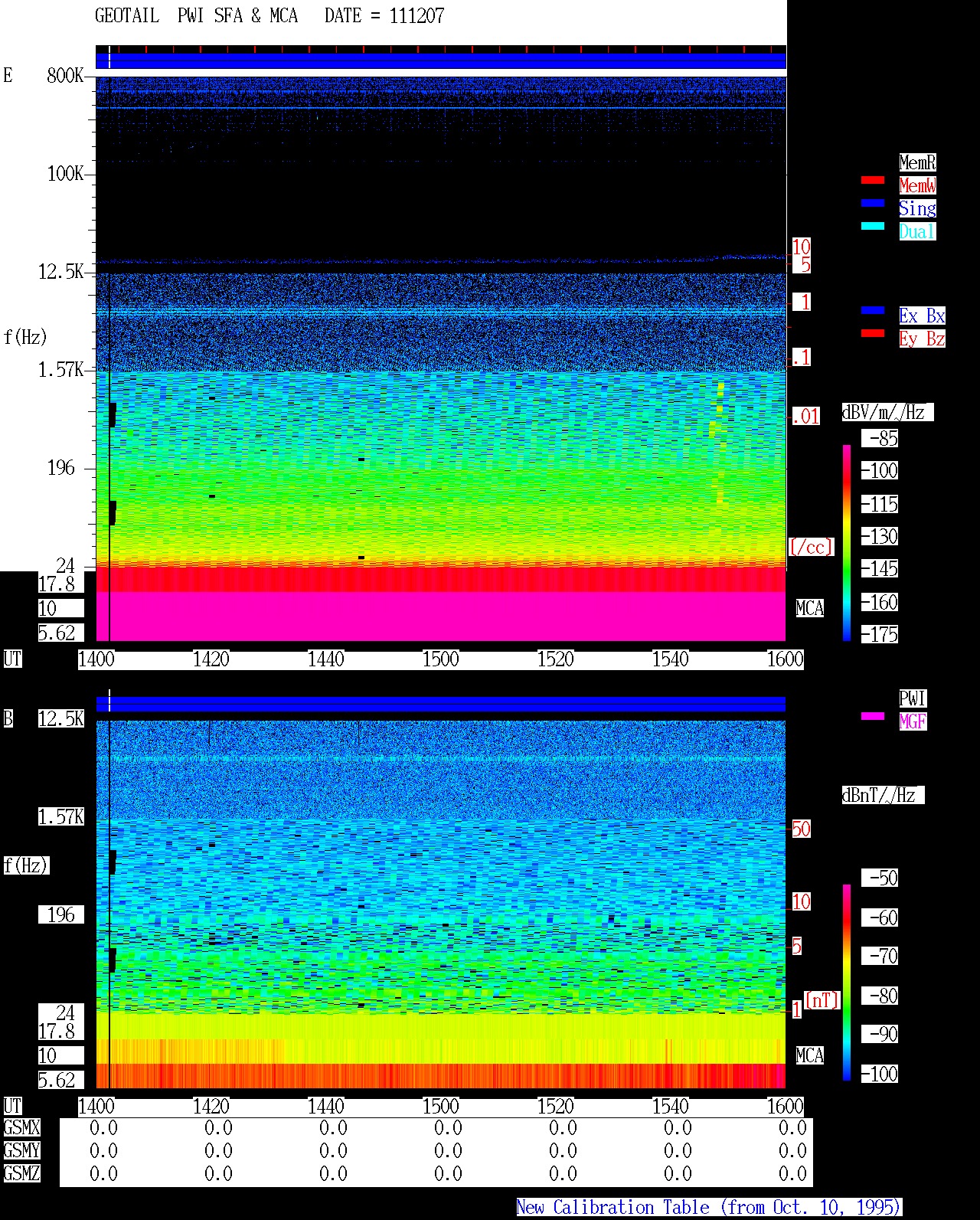Click the MCA label beside the E spectrogram
980x1220 pixels.
[810, 609]
